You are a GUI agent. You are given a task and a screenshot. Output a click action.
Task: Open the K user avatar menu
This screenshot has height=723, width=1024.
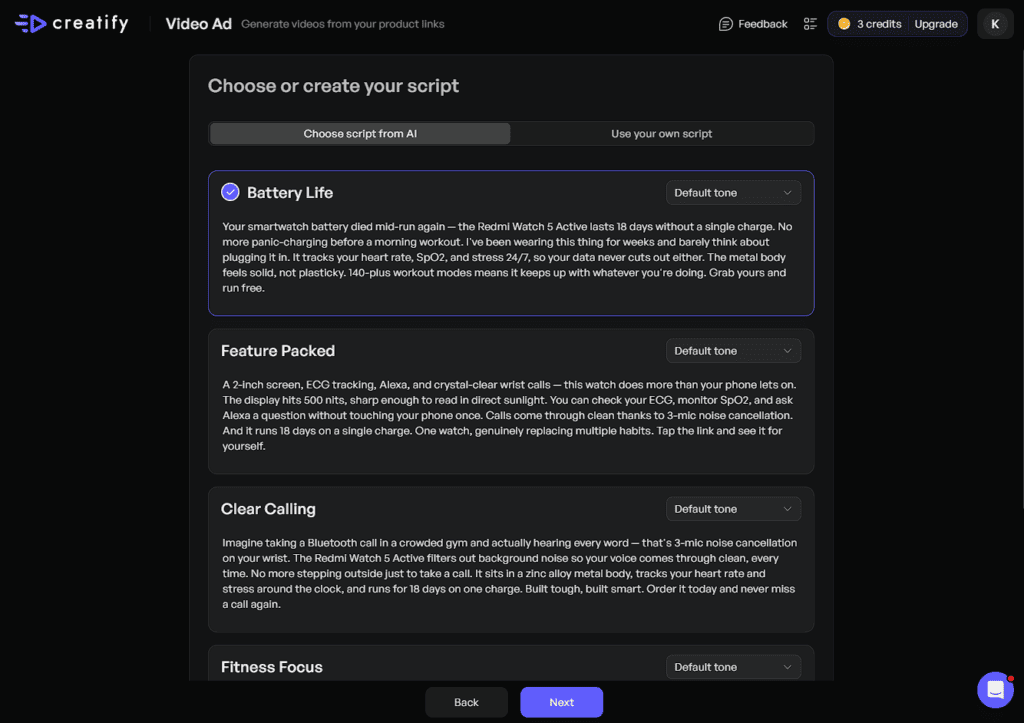tap(995, 24)
